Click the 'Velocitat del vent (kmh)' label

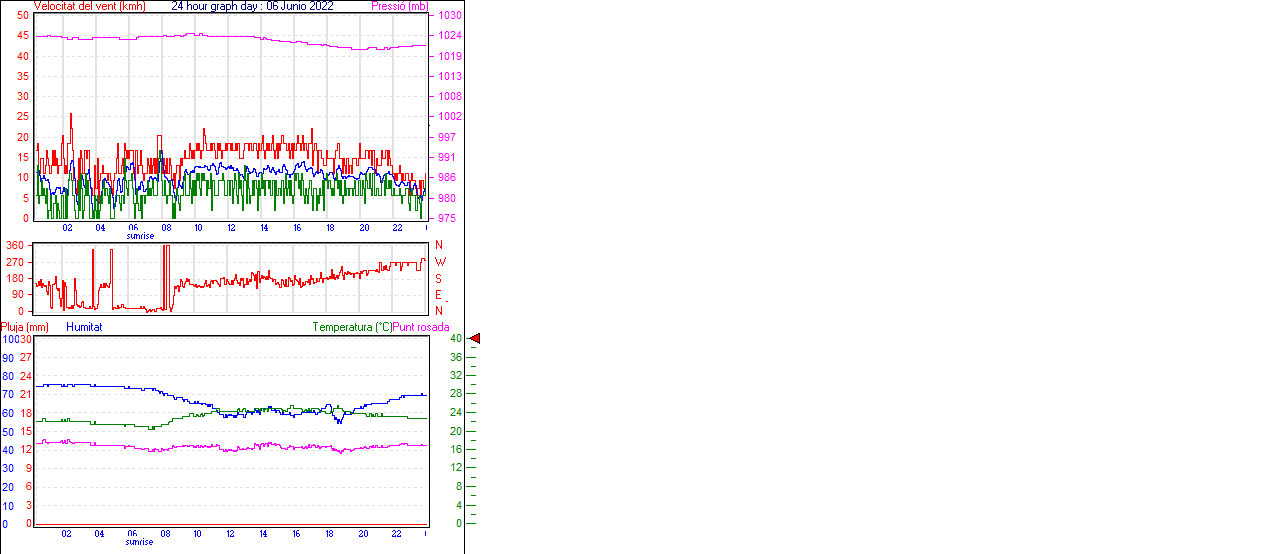[90, 6]
